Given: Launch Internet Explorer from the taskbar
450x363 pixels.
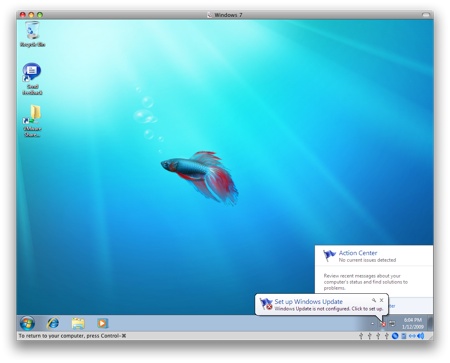Looking at the screenshot, I should 53,323.
